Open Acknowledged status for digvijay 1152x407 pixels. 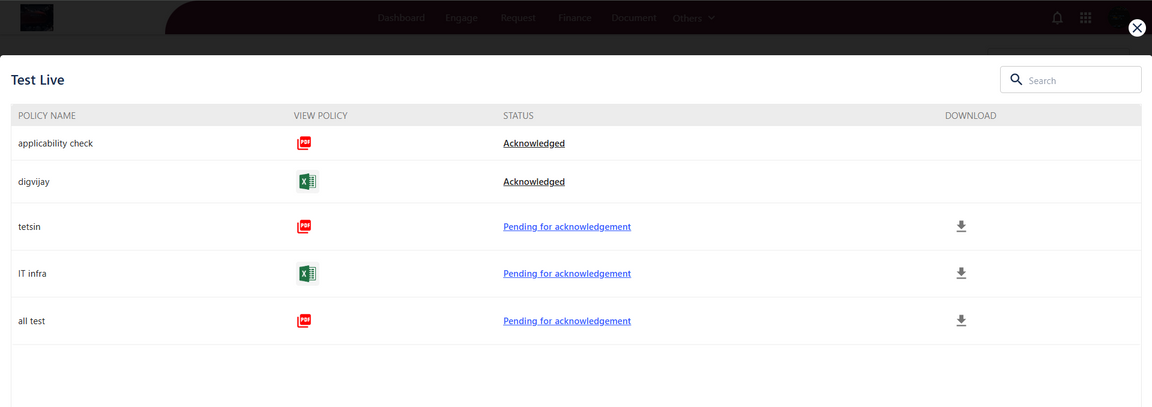tap(533, 182)
